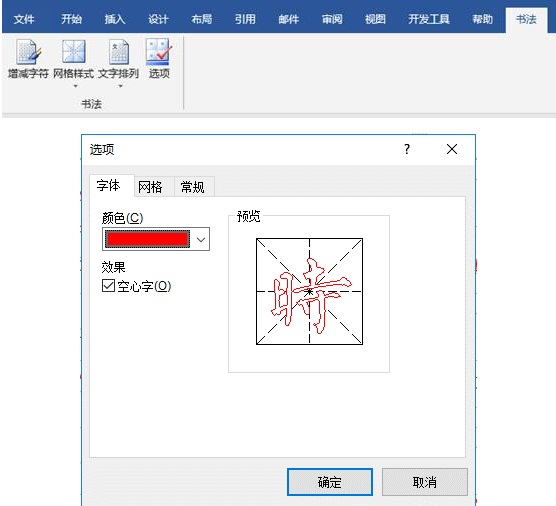The height and width of the screenshot is (506, 556).
Task: Click the help question mark in dialog
Action: coord(407,149)
